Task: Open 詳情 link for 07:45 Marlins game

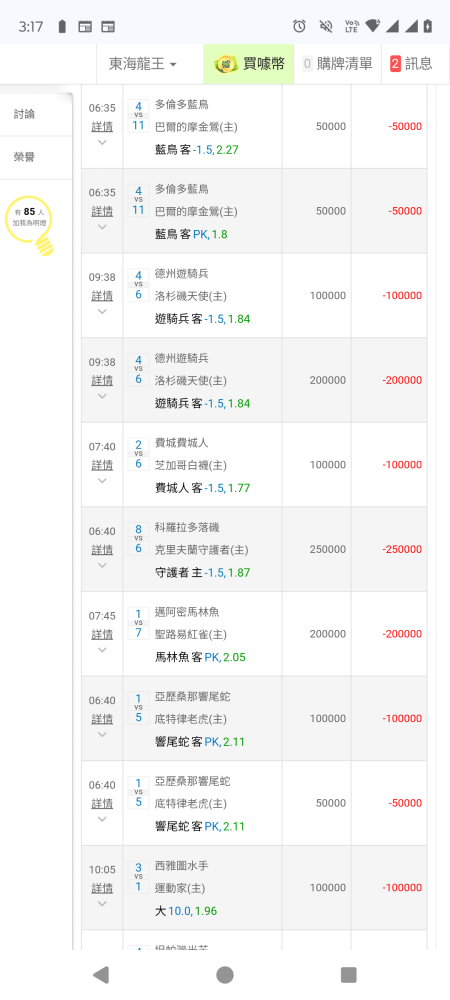Action: 102,635
